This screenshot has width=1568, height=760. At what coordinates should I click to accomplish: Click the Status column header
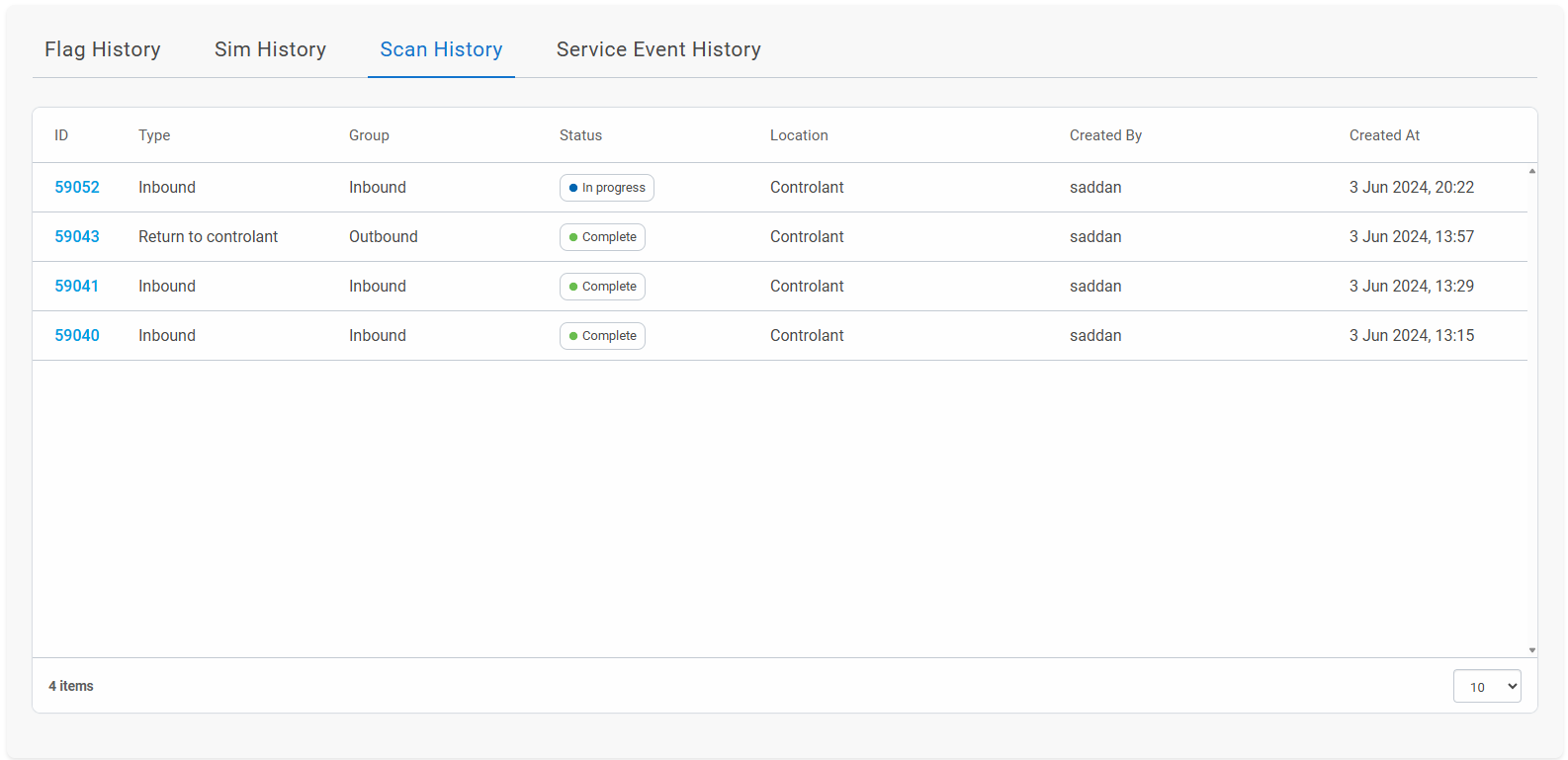click(580, 135)
